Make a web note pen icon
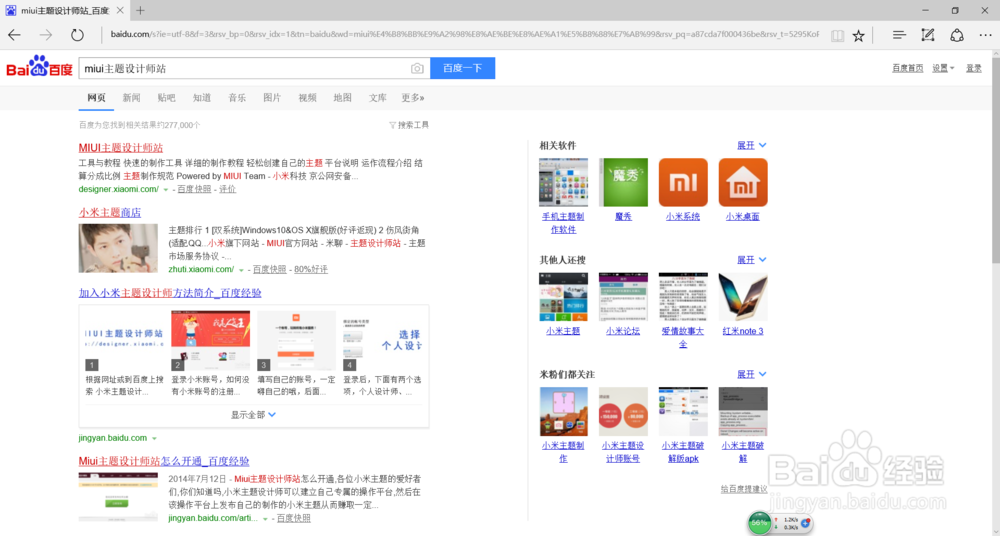 [x=928, y=35]
